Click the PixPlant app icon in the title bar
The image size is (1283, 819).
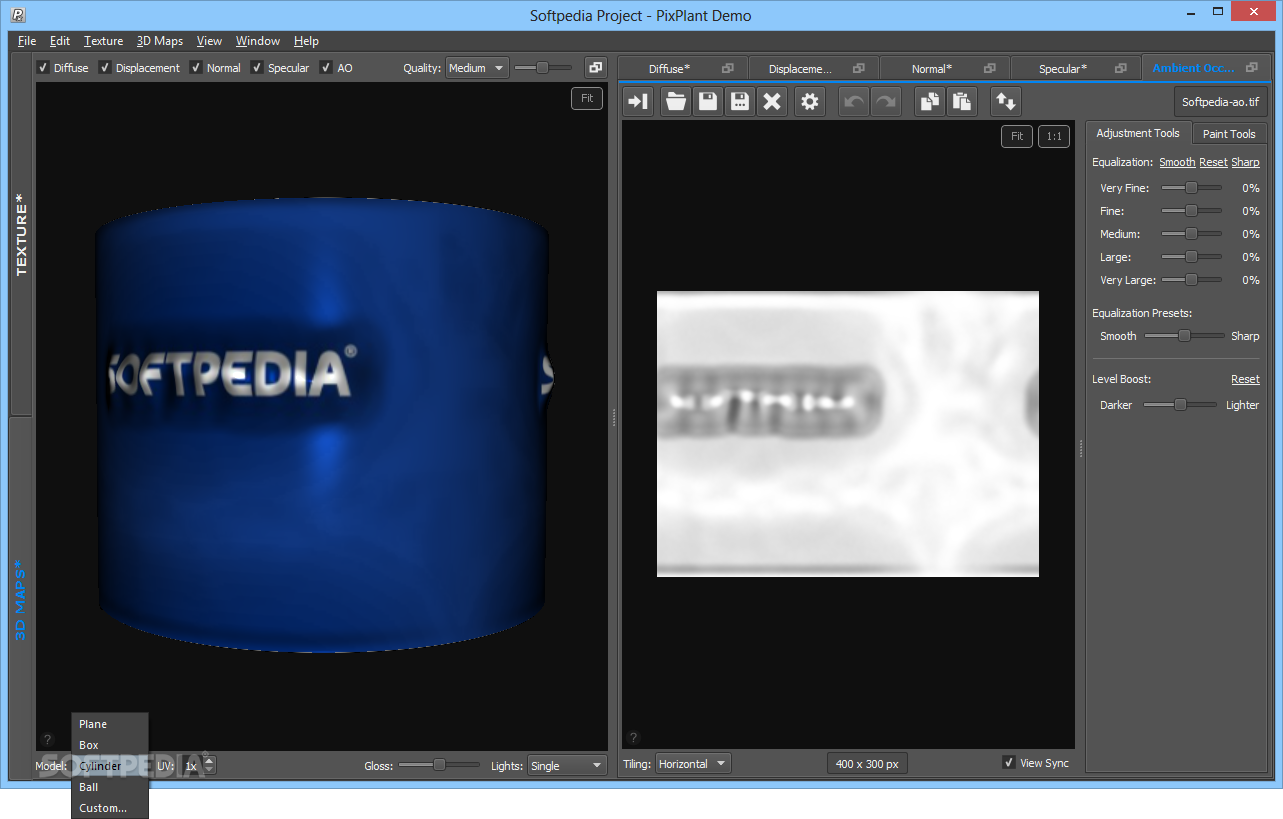pos(18,15)
